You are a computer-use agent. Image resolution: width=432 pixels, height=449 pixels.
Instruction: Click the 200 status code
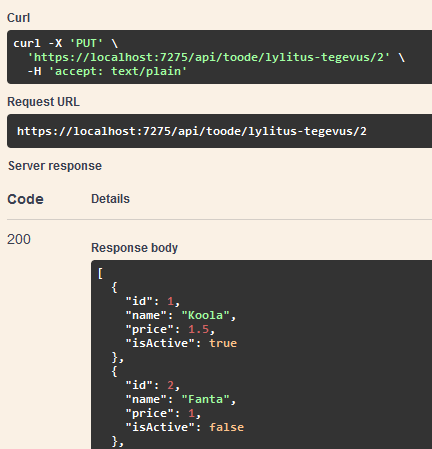tap(19, 239)
